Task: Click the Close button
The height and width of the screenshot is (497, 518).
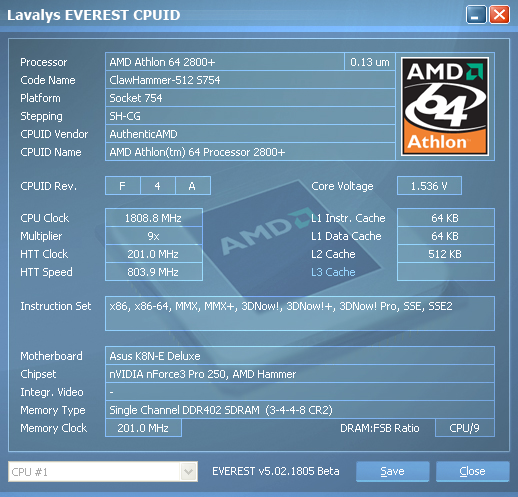Action: click(x=472, y=471)
